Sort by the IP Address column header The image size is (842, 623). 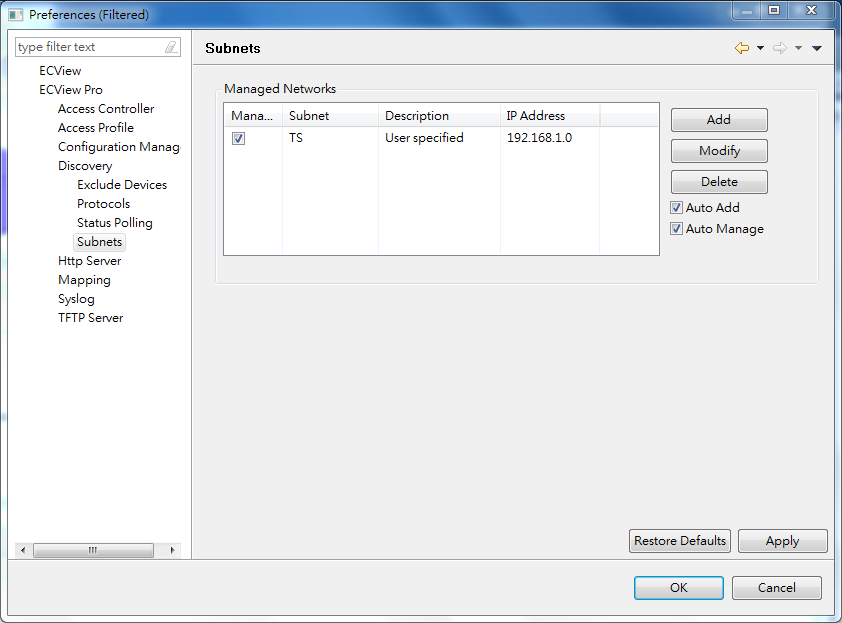pyautogui.click(x=550, y=115)
